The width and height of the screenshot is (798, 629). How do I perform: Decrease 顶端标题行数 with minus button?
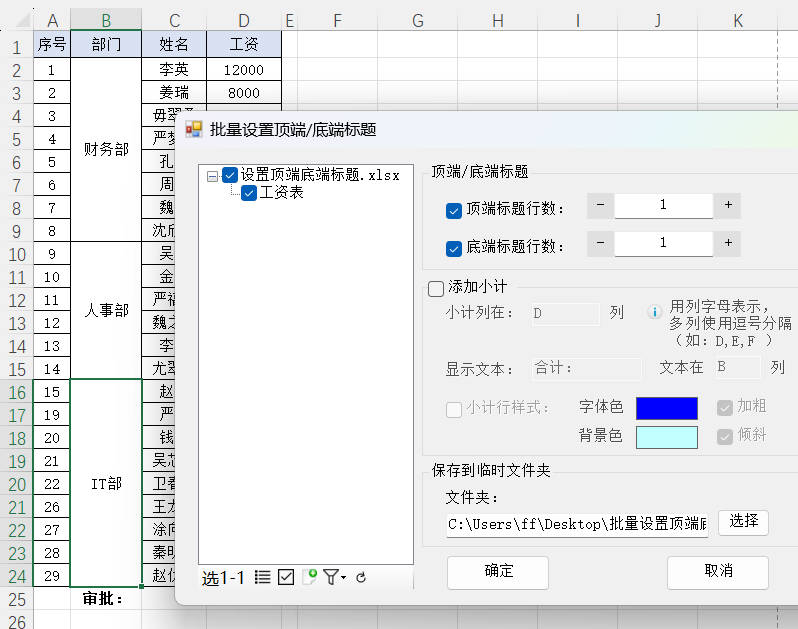tap(600, 205)
